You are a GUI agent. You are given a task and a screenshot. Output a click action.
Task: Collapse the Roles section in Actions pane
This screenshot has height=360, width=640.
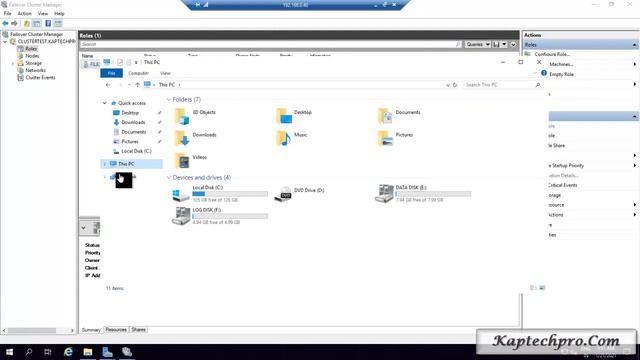[634, 45]
